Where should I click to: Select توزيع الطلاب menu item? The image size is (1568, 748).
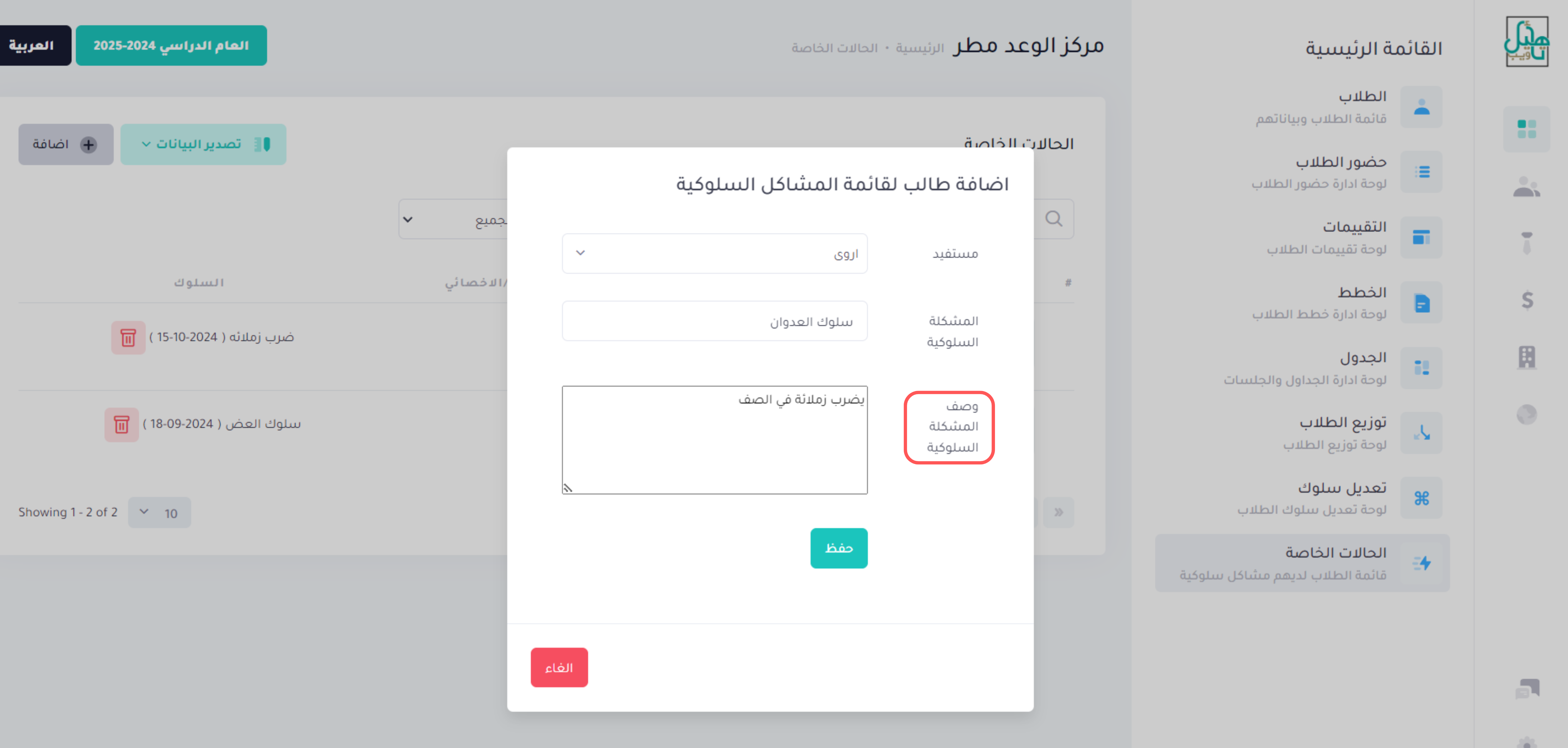pyautogui.click(x=1333, y=433)
